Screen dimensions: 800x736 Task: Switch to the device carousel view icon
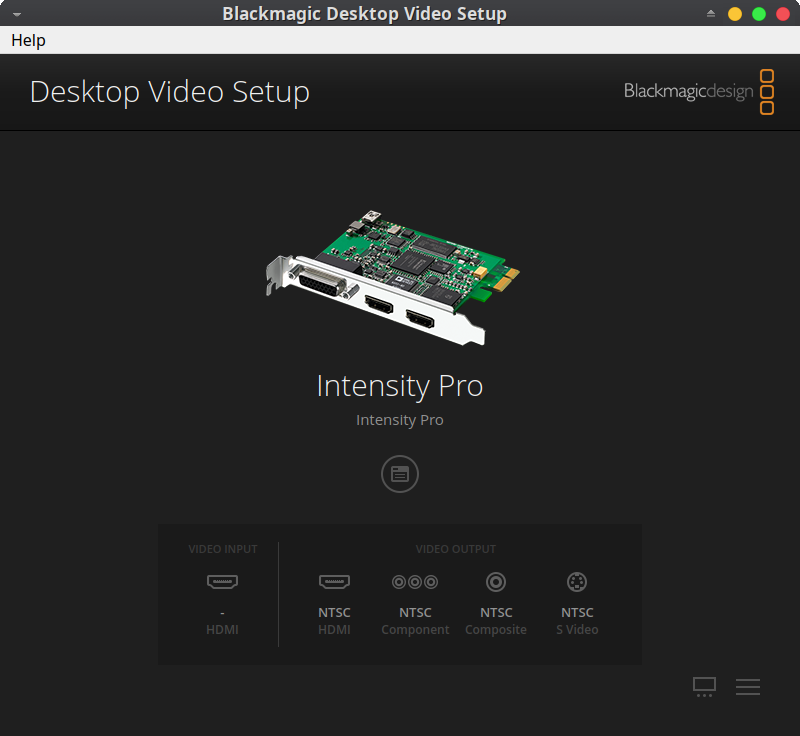click(x=704, y=686)
